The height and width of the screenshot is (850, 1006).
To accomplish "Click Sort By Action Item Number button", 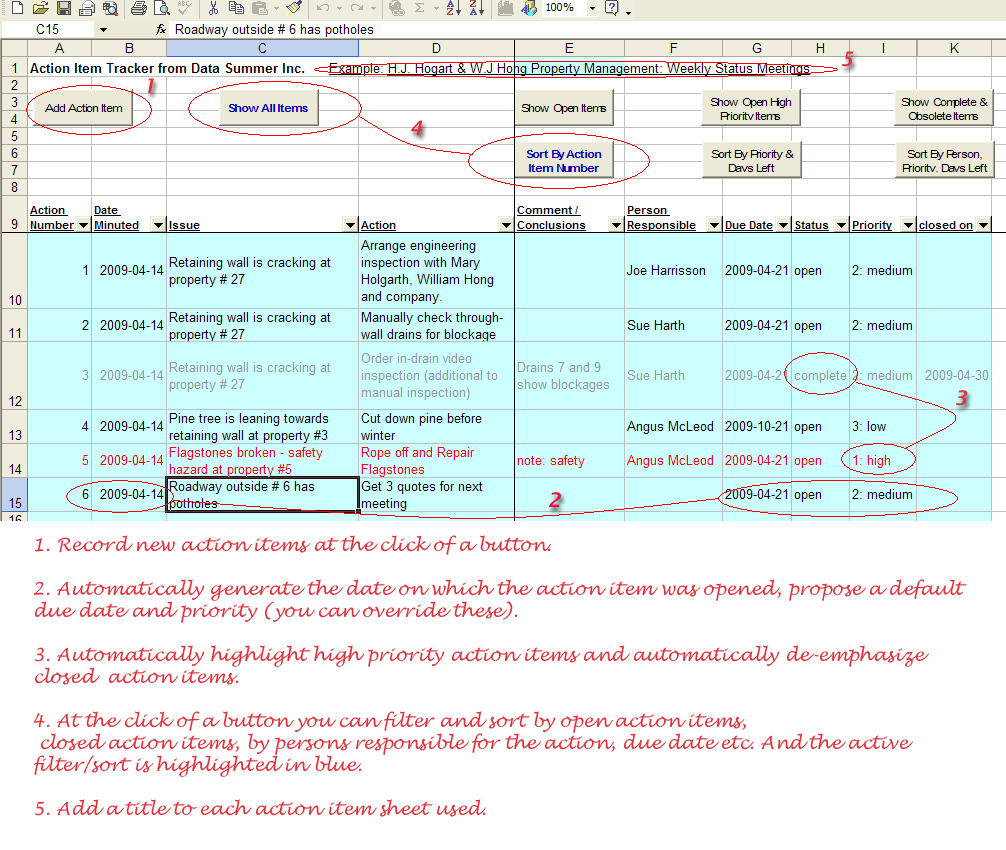I will click(x=564, y=160).
